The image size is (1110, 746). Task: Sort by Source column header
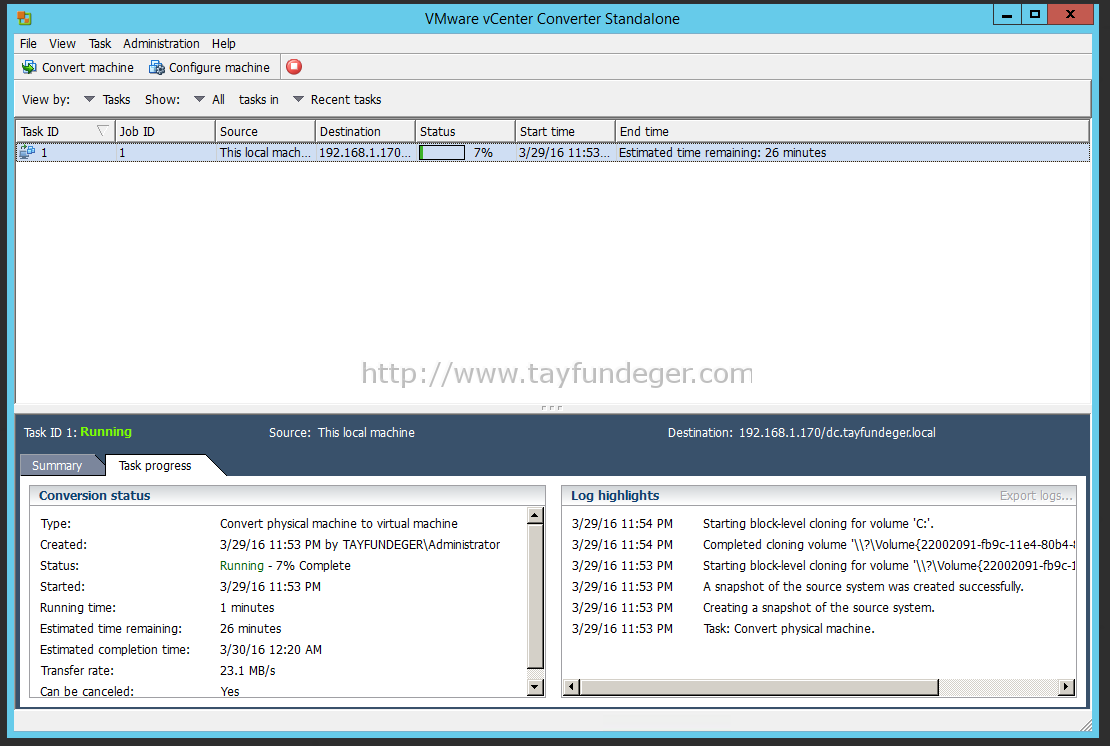click(x=265, y=131)
